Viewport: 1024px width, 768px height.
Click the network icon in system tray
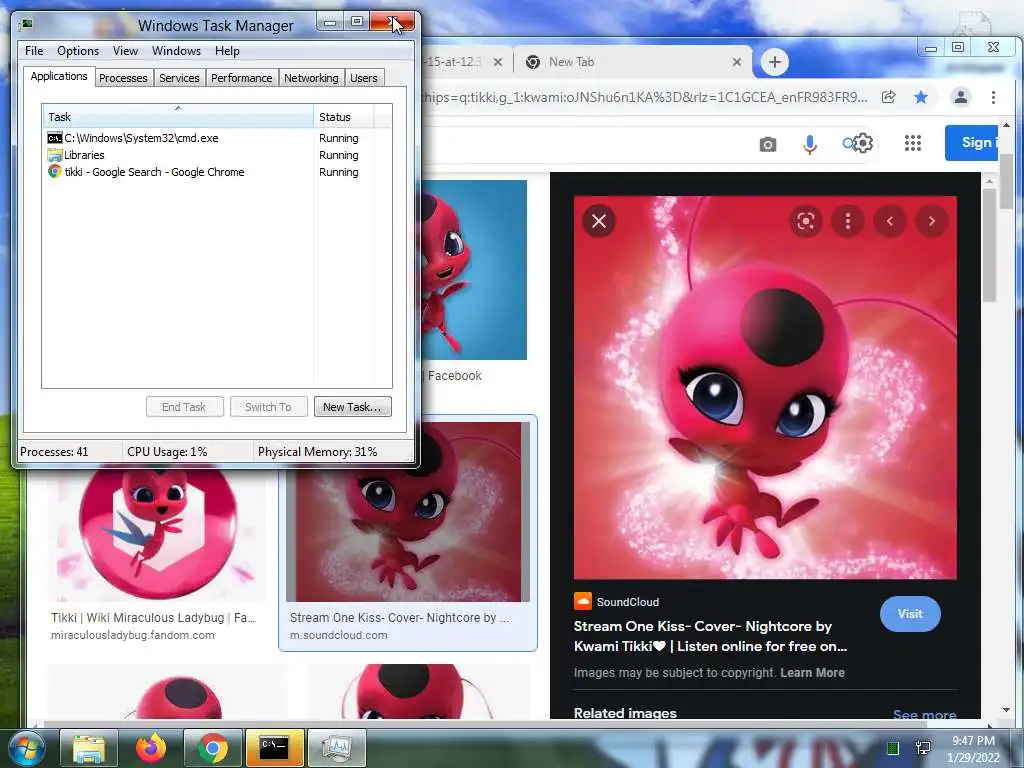click(923, 748)
